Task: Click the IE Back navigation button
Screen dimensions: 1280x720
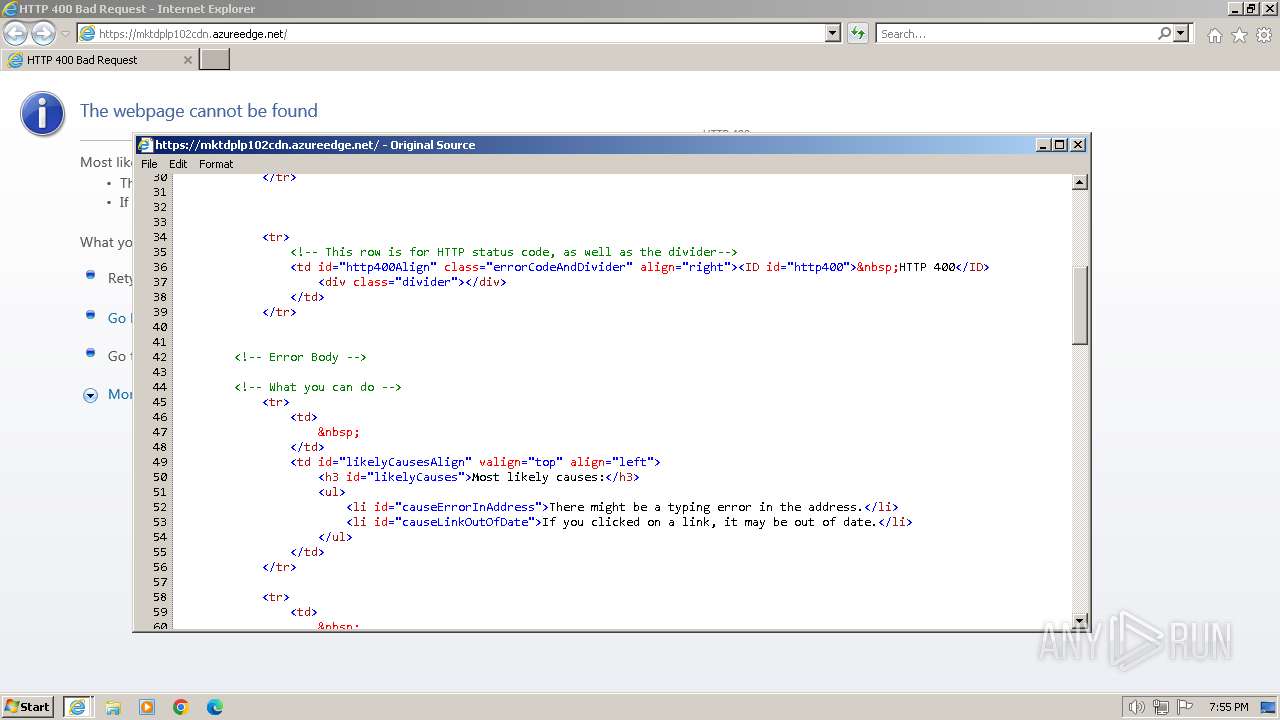Action: [x=16, y=33]
